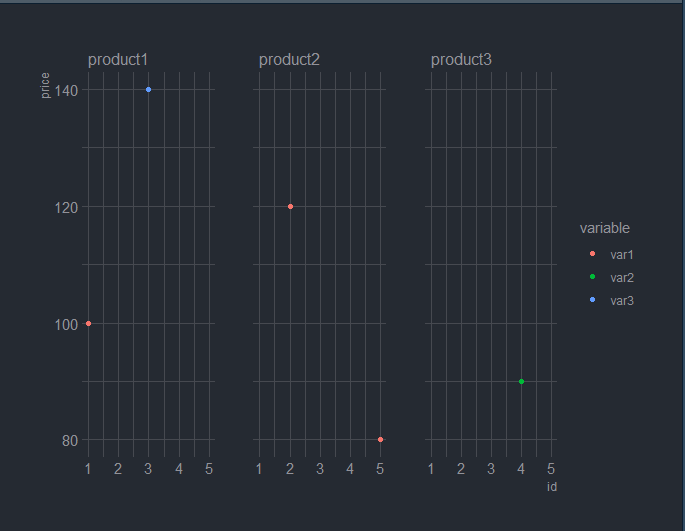This screenshot has height=531, width=685.
Task: Click x-axis label 2 under product2
Action: coord(290,469)
